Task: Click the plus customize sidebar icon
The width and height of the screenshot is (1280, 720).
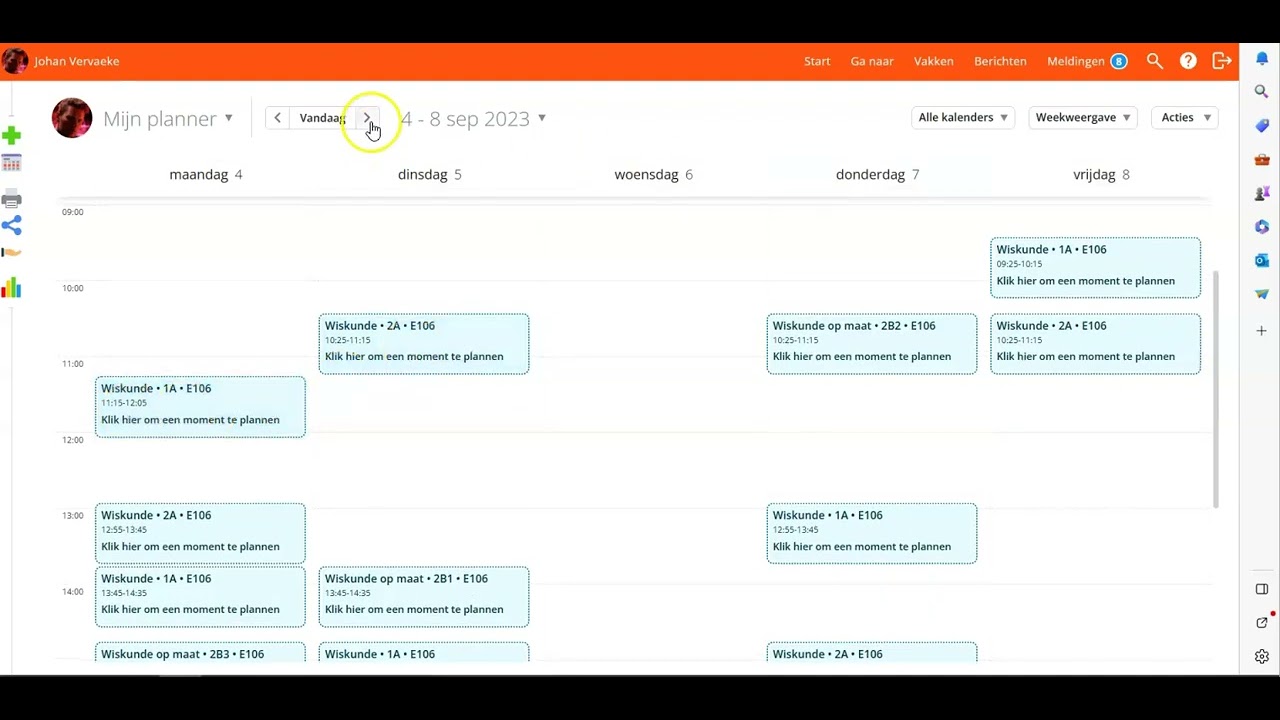Action: pyautogui.click(x=1262, y=330)
